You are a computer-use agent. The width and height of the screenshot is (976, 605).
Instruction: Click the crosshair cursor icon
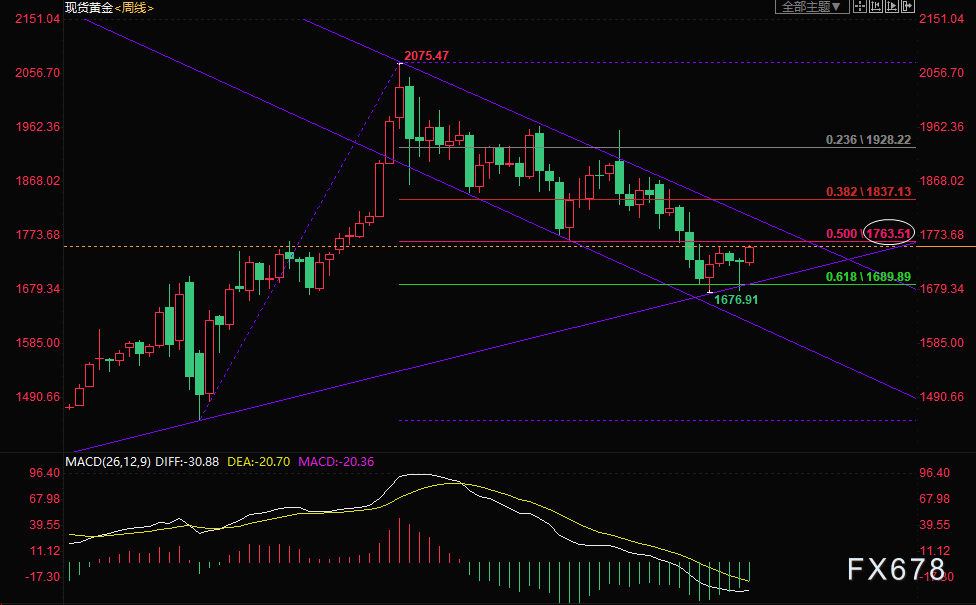(x=860, y=7)
